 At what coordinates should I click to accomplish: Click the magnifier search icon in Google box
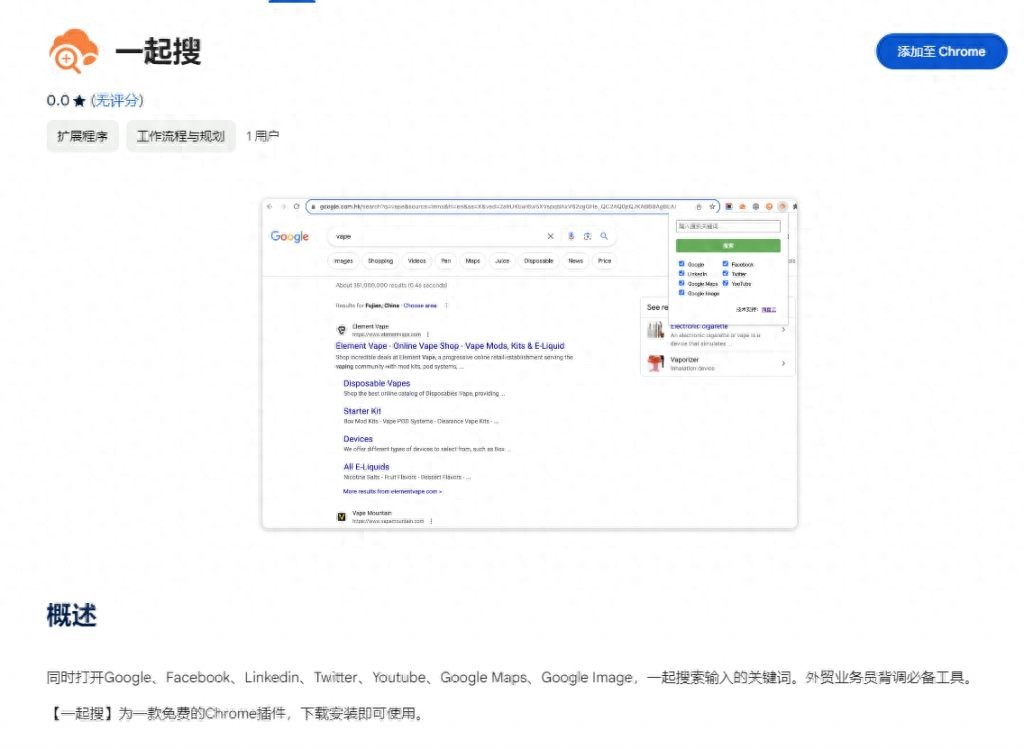(x=604, y=237)
